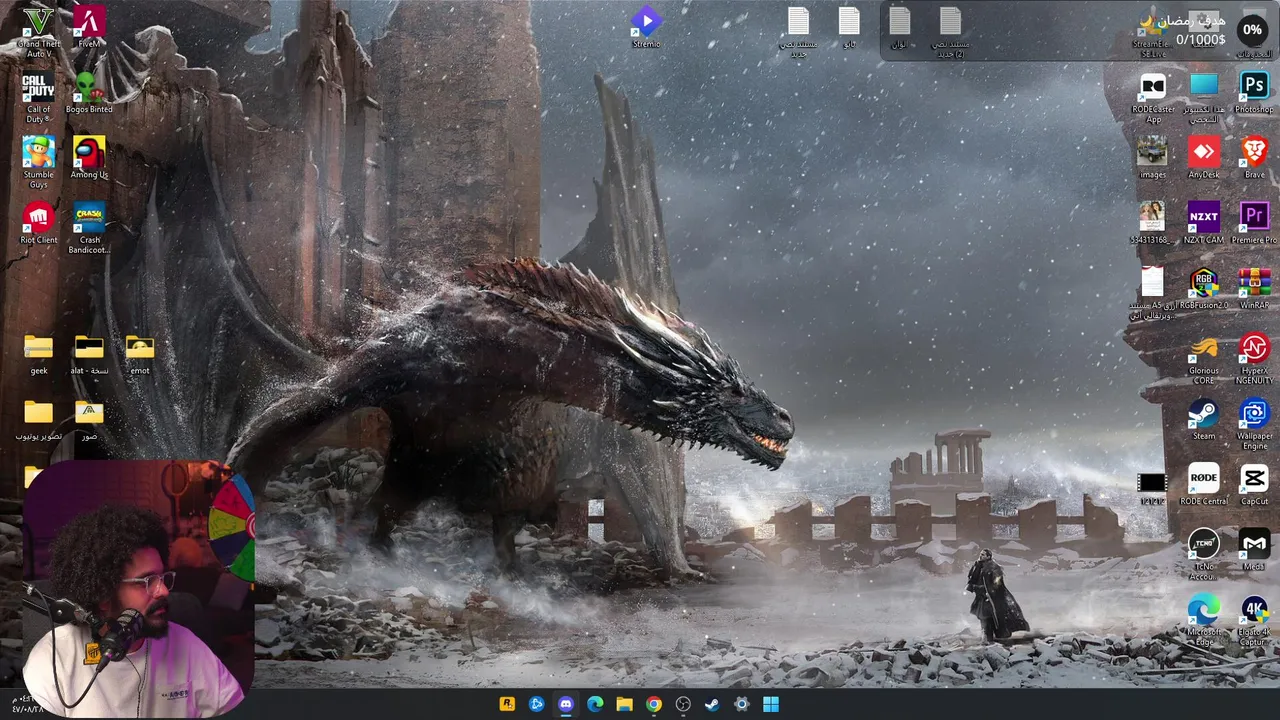Open File Explorer from the taskbar

624,704
